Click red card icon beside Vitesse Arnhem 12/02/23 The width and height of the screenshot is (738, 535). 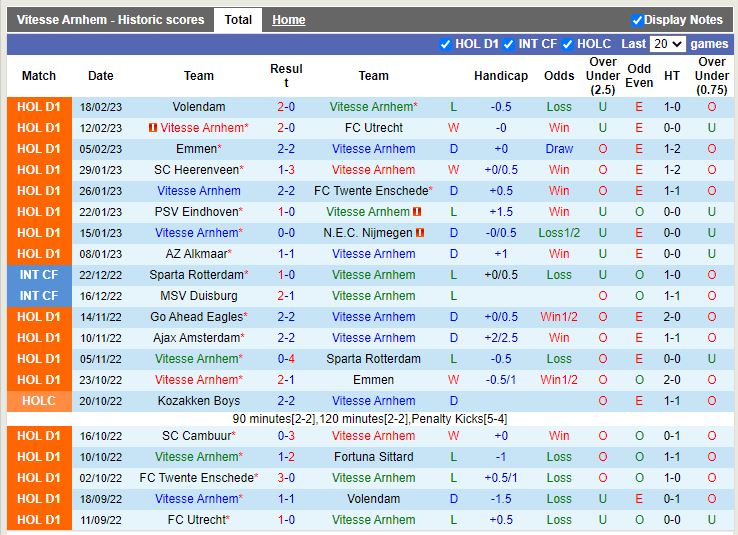click(152, 128)
